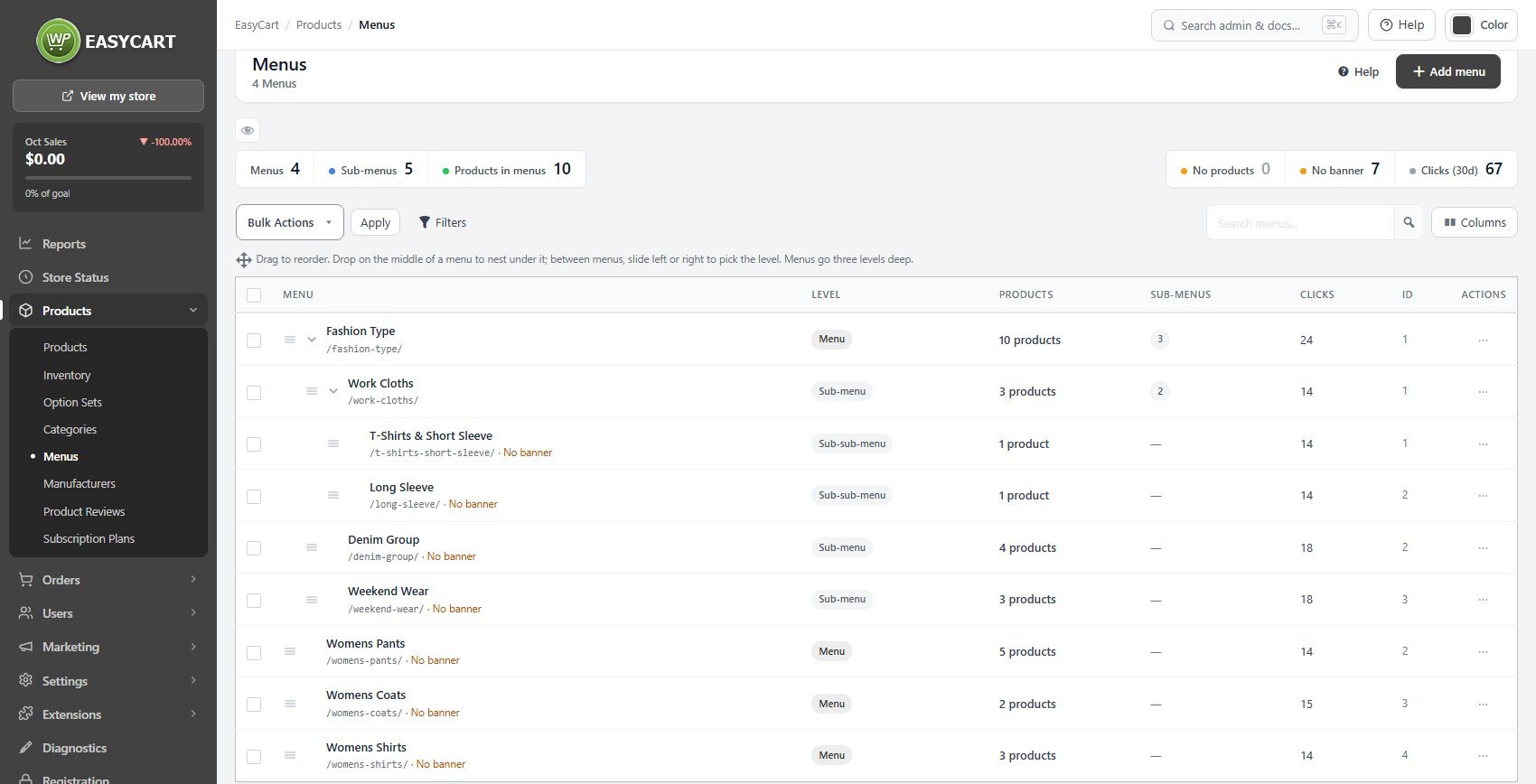The height and width of the screenshot is (784, 1536).
Task: Open Subscription Plans in the Products submenu
Action: click(x=89, y=538)
